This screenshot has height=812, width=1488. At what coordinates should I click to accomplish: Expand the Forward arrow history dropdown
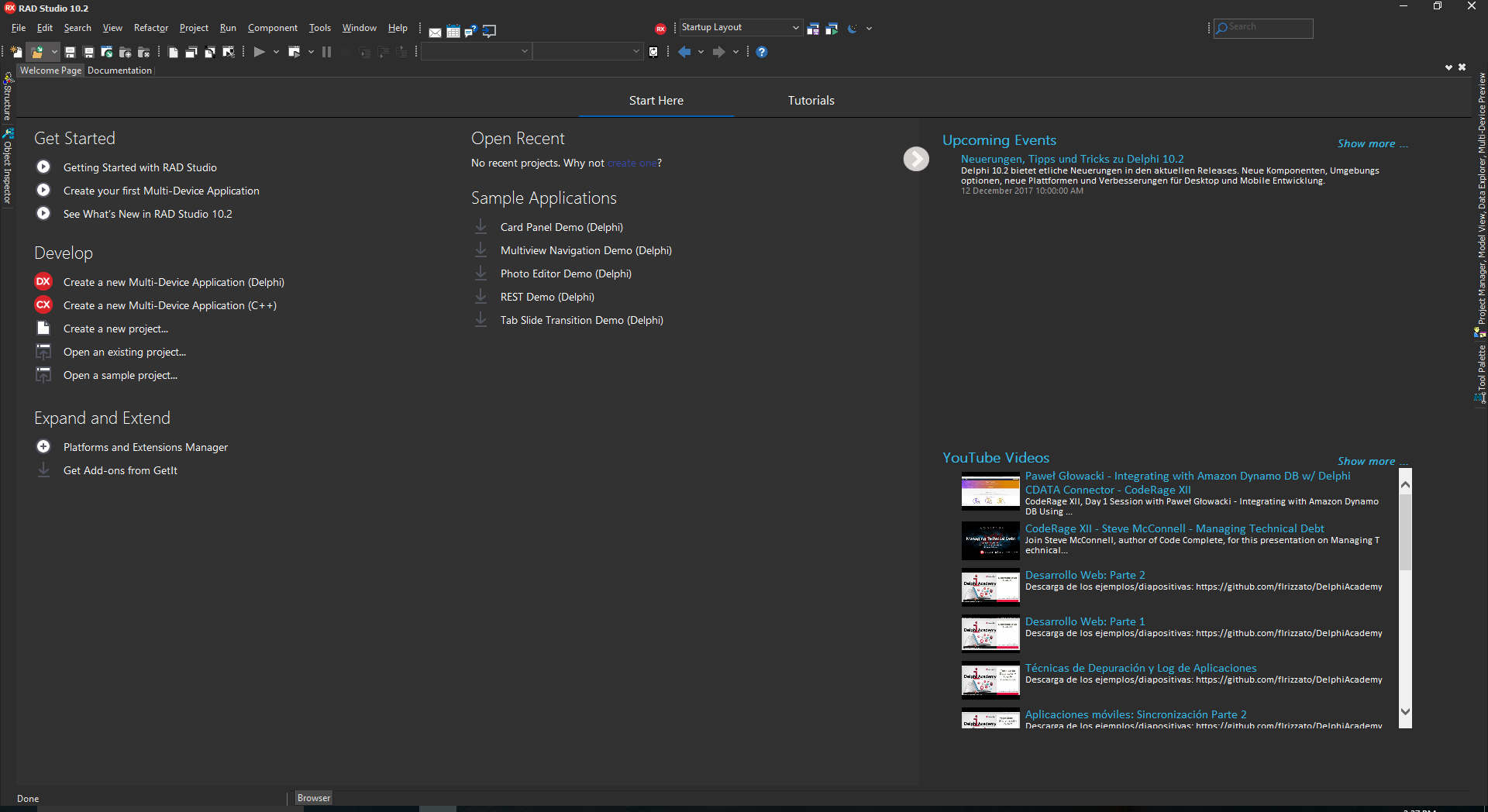(735, 52)
